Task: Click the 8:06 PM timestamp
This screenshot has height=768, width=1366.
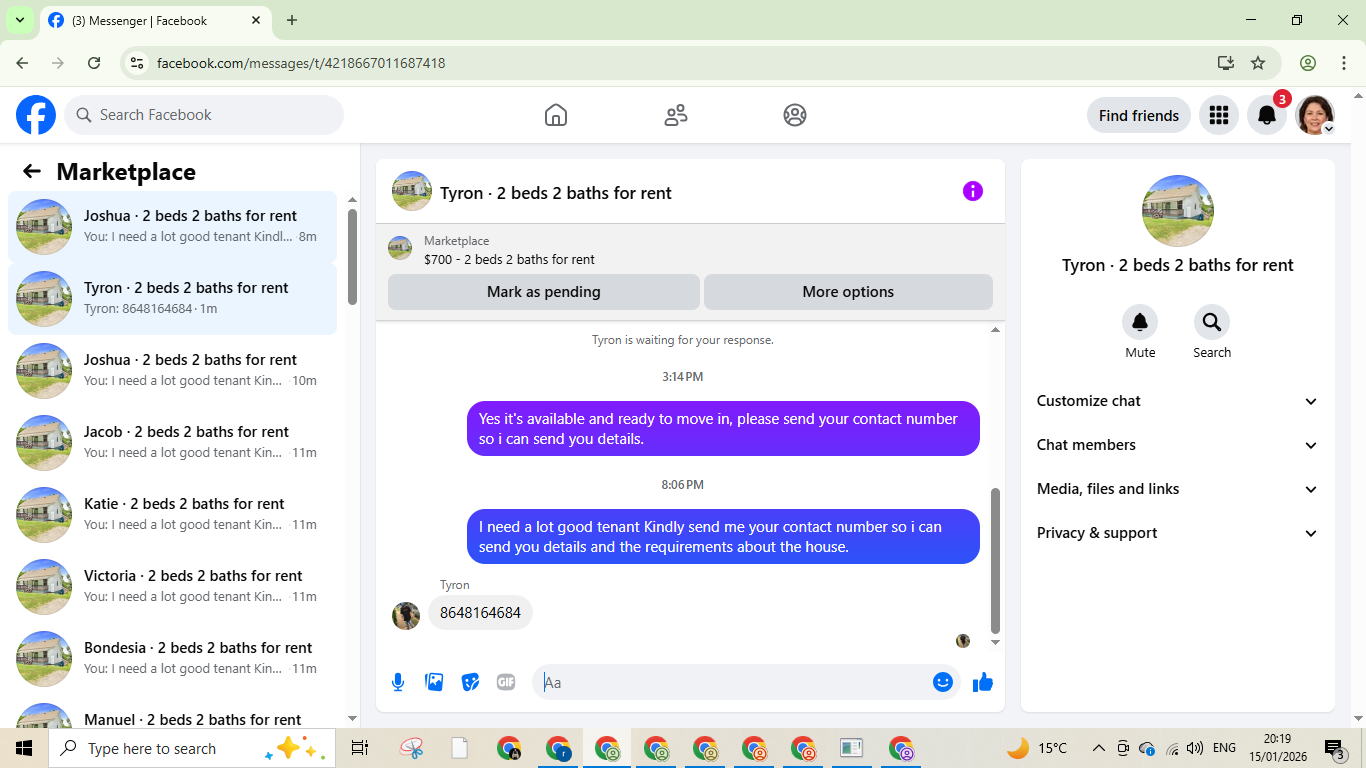Action: click(x=682, y=484)
